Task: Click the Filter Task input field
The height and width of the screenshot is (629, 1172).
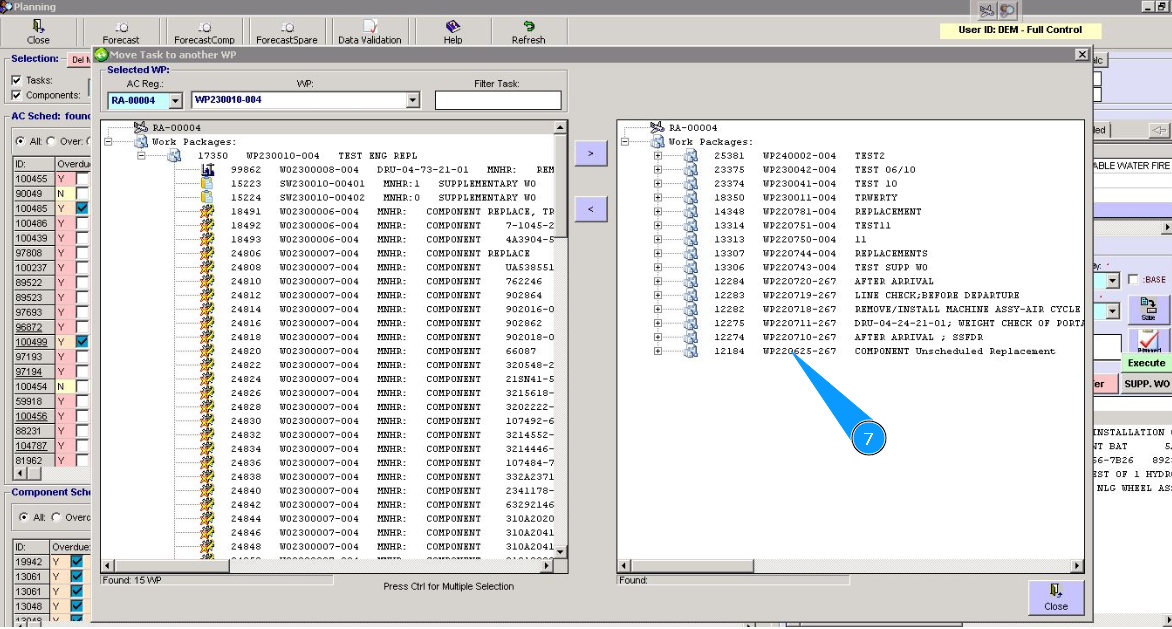Action: click(x=497, y=100)
